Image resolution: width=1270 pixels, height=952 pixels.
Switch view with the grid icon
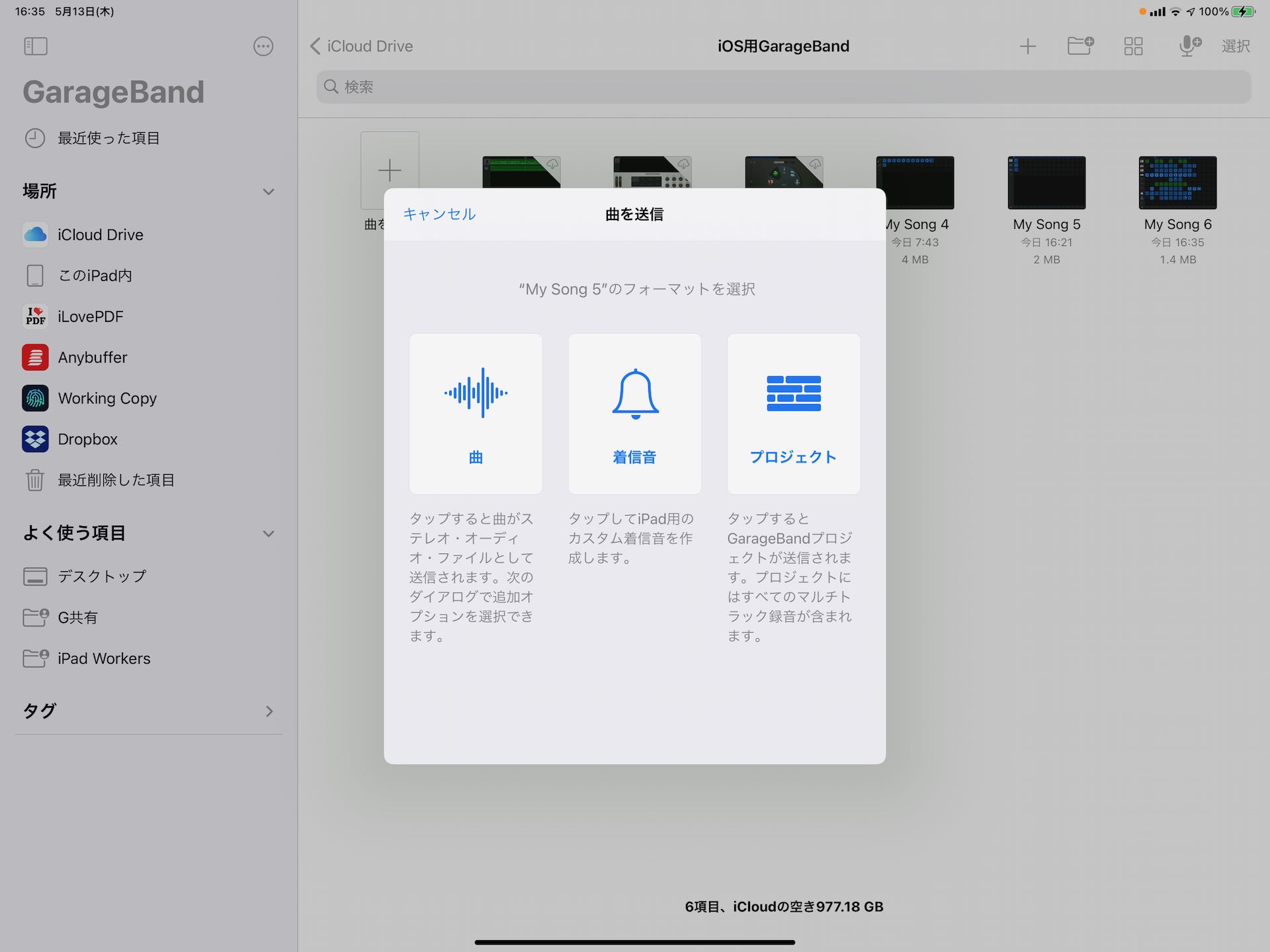pos(1133,46)
